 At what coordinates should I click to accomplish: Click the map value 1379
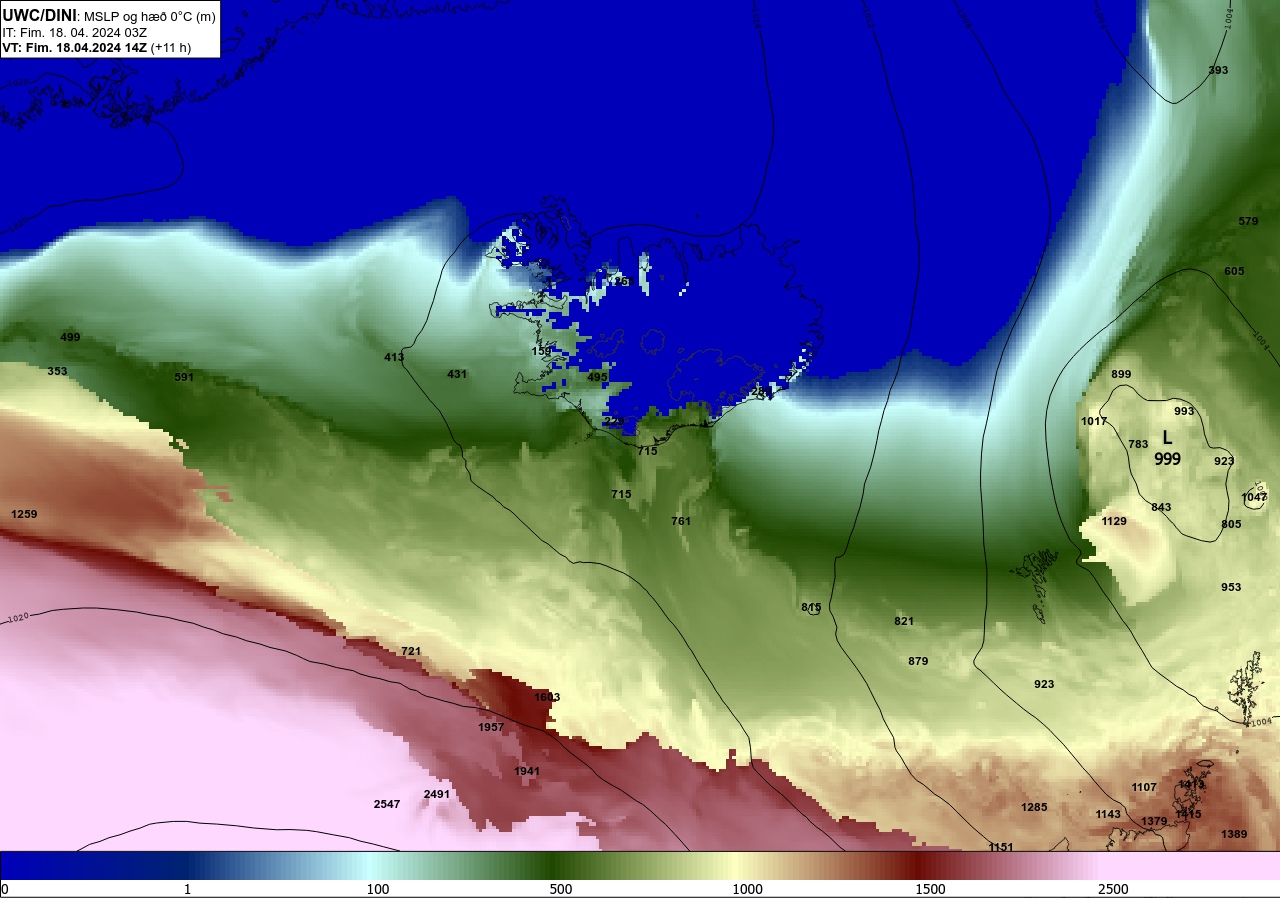point(1154,821)
